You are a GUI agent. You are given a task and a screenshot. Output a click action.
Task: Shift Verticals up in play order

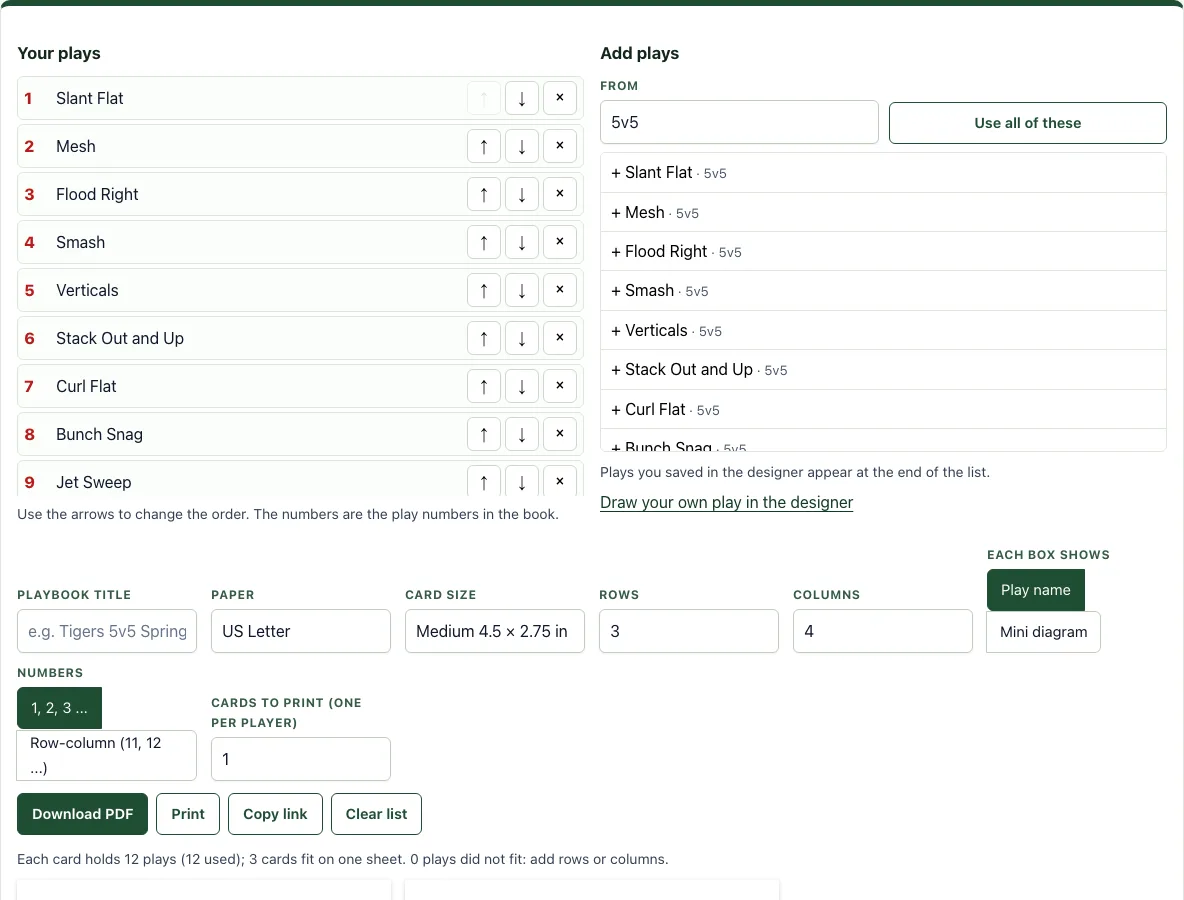(x=484, y=290)
